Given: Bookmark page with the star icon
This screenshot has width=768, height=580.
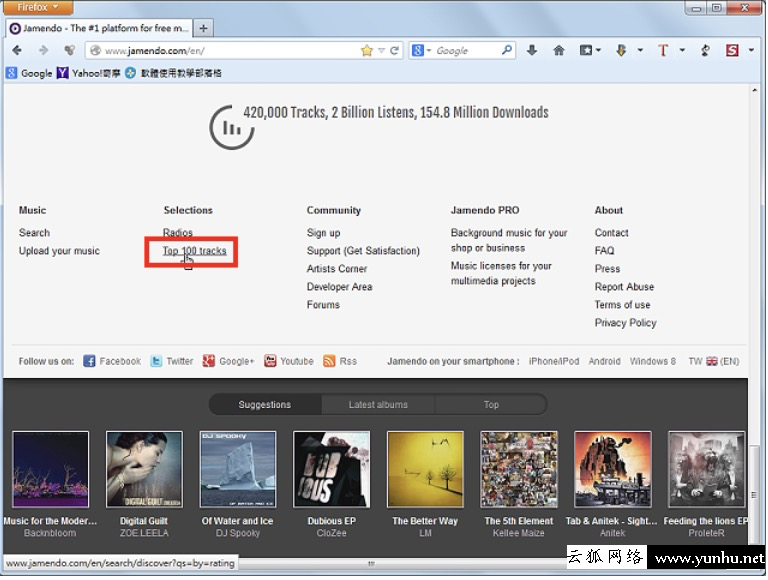Looking at the screenshot, I should pos(366,50).
